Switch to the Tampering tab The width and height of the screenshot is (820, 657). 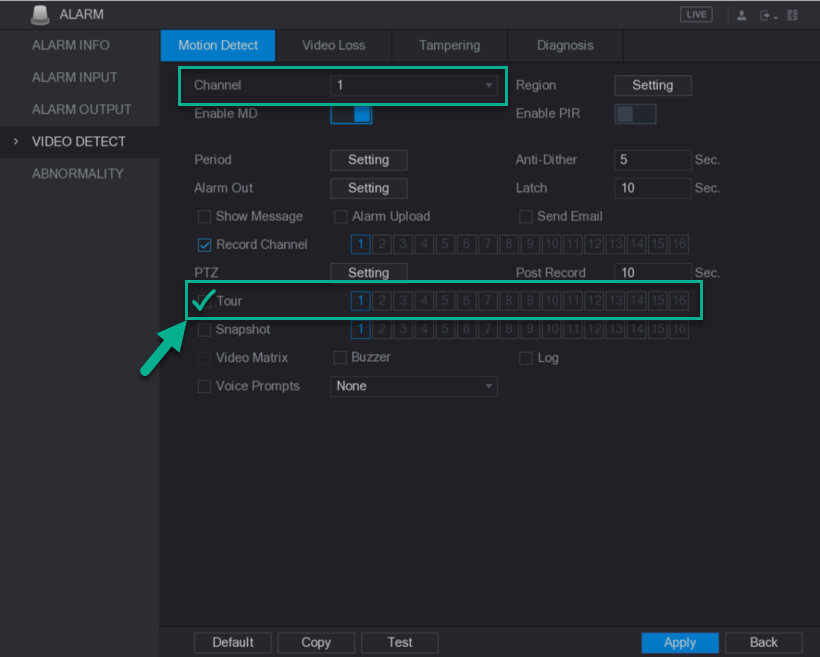450,46
